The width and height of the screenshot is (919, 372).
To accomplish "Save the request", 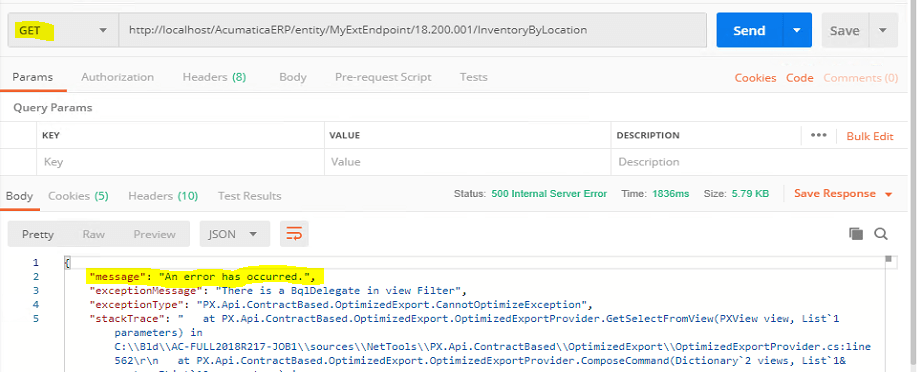I will (845, 30).
